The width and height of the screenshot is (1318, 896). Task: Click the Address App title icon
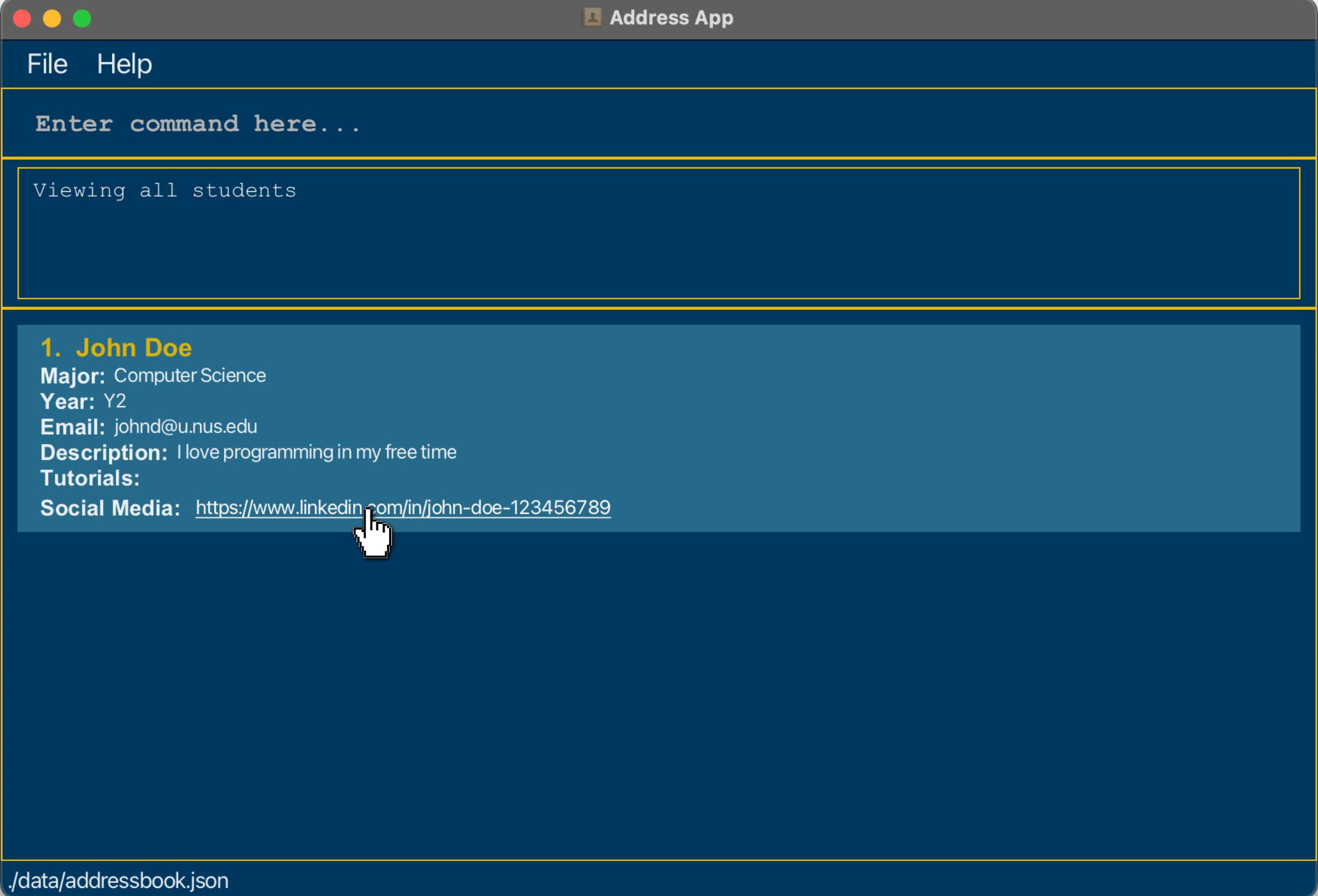(x=592, y=17)
